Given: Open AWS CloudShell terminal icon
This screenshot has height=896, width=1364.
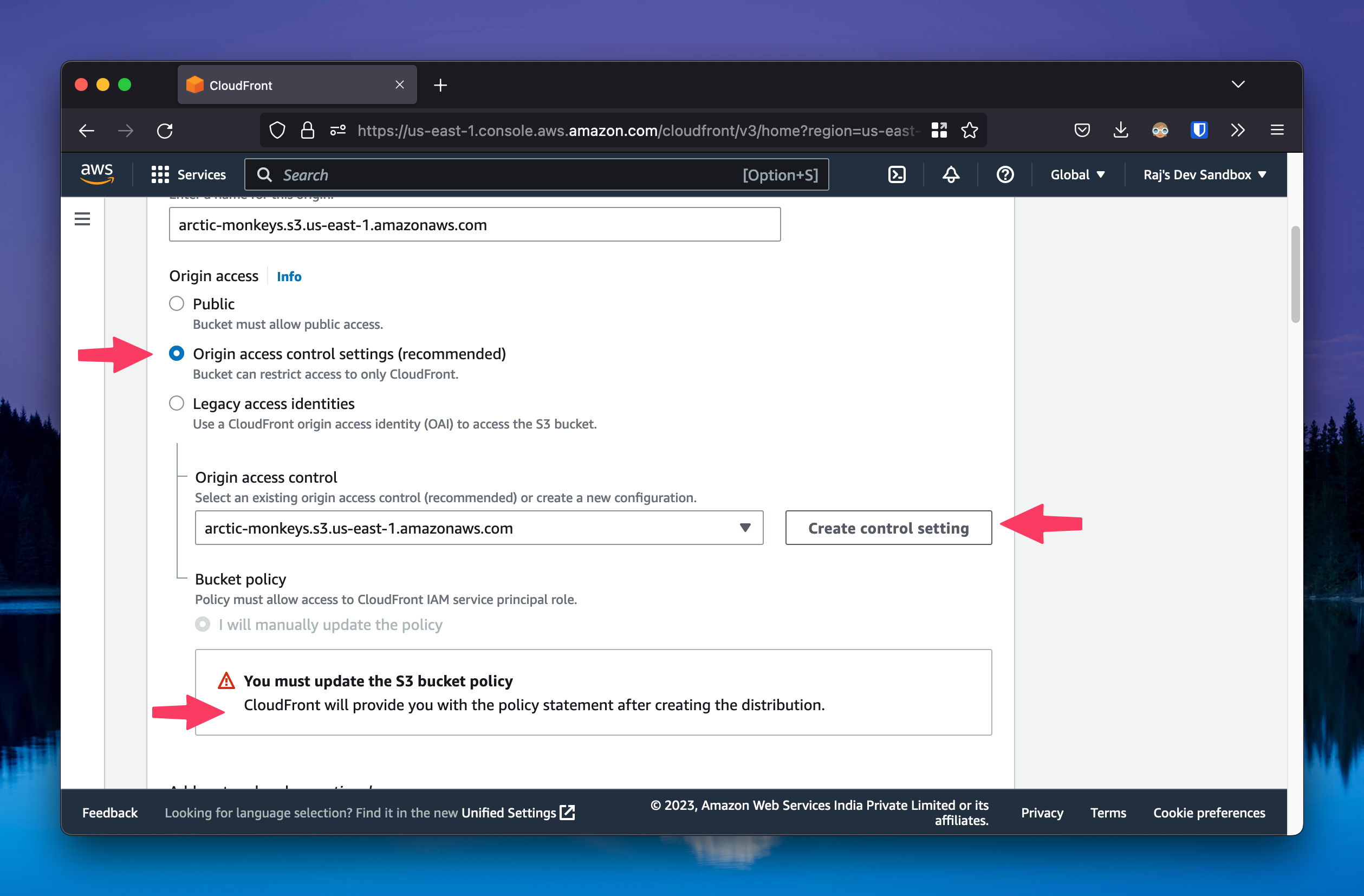Looking at the screenshot, I should 897,174.
